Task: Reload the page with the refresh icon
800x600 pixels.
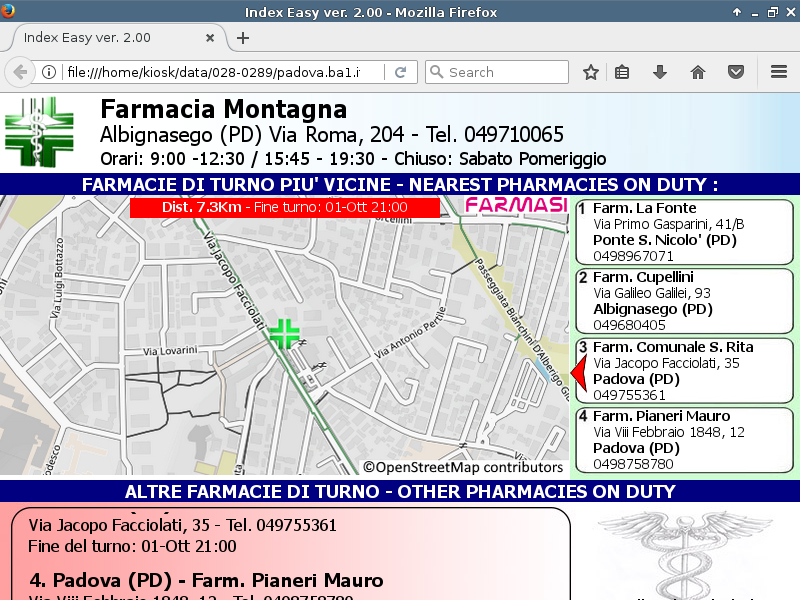Action: [x=400, y=72]
